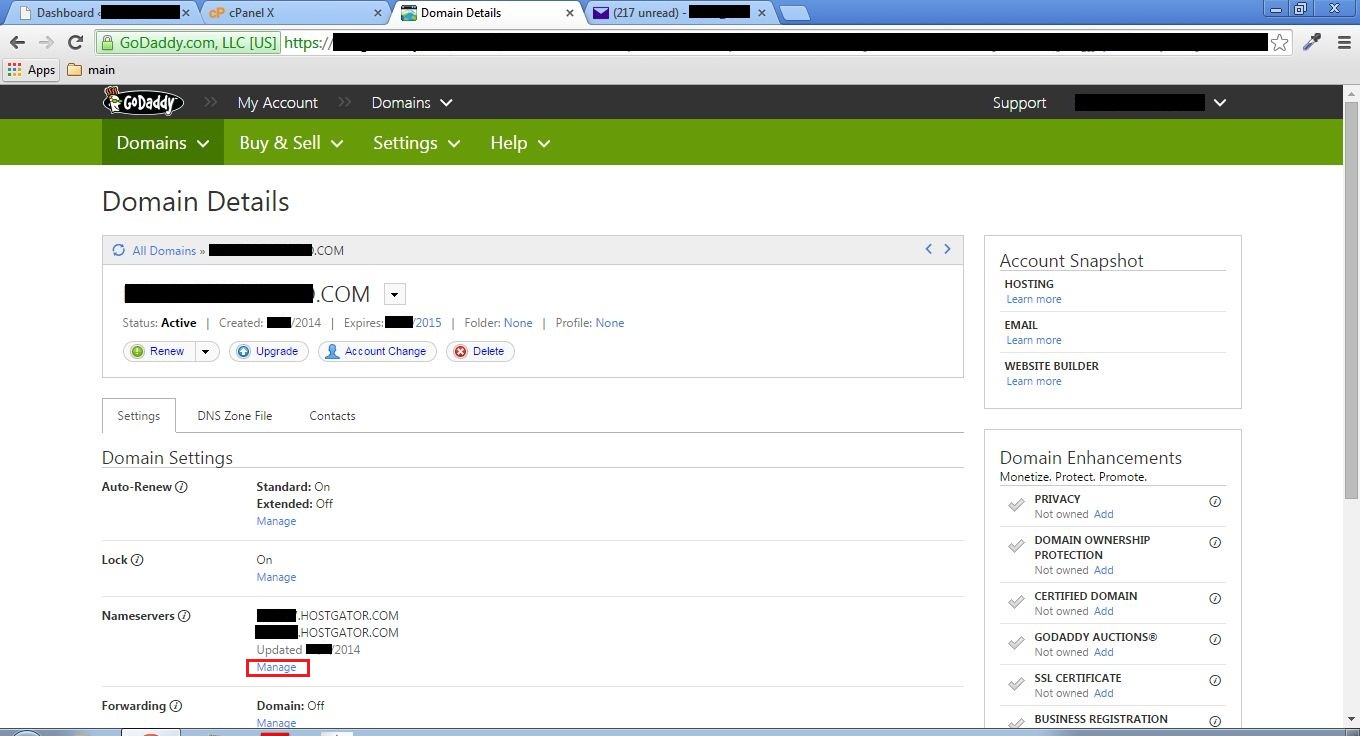This screenshot has height=736, width=1360.
Task: Bookmark page with star icon
Action: [x=1280, y=42]
